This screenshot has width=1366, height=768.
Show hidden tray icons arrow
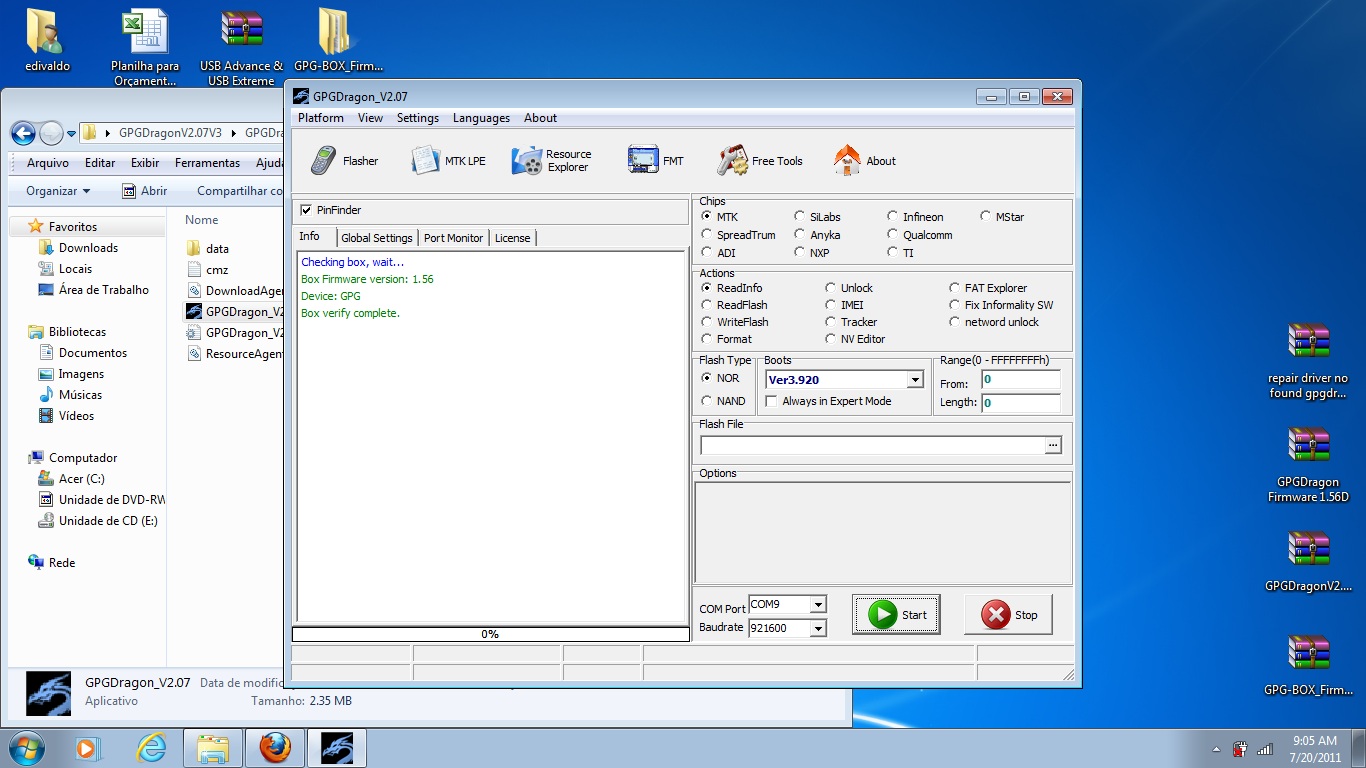(1216, 749)
